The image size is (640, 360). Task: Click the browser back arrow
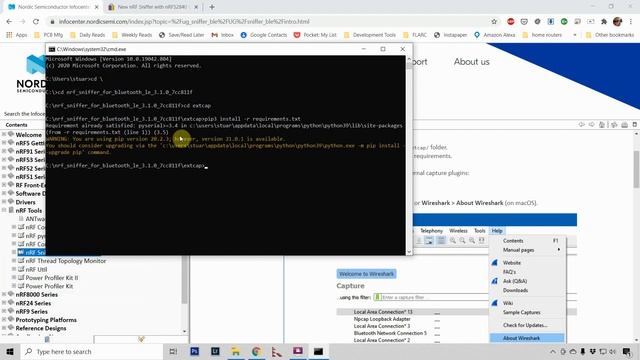coord(9,22)
